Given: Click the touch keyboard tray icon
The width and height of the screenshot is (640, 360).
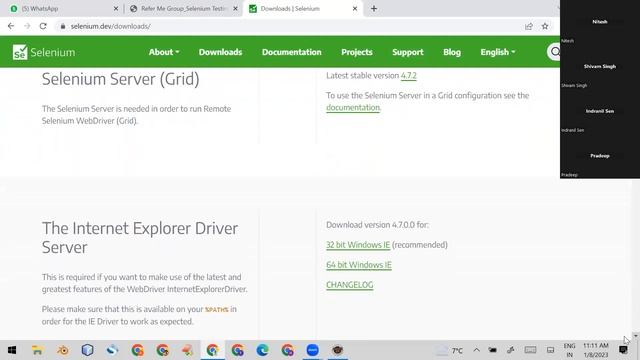Looking at the screenshot, I should pos(530,350).
